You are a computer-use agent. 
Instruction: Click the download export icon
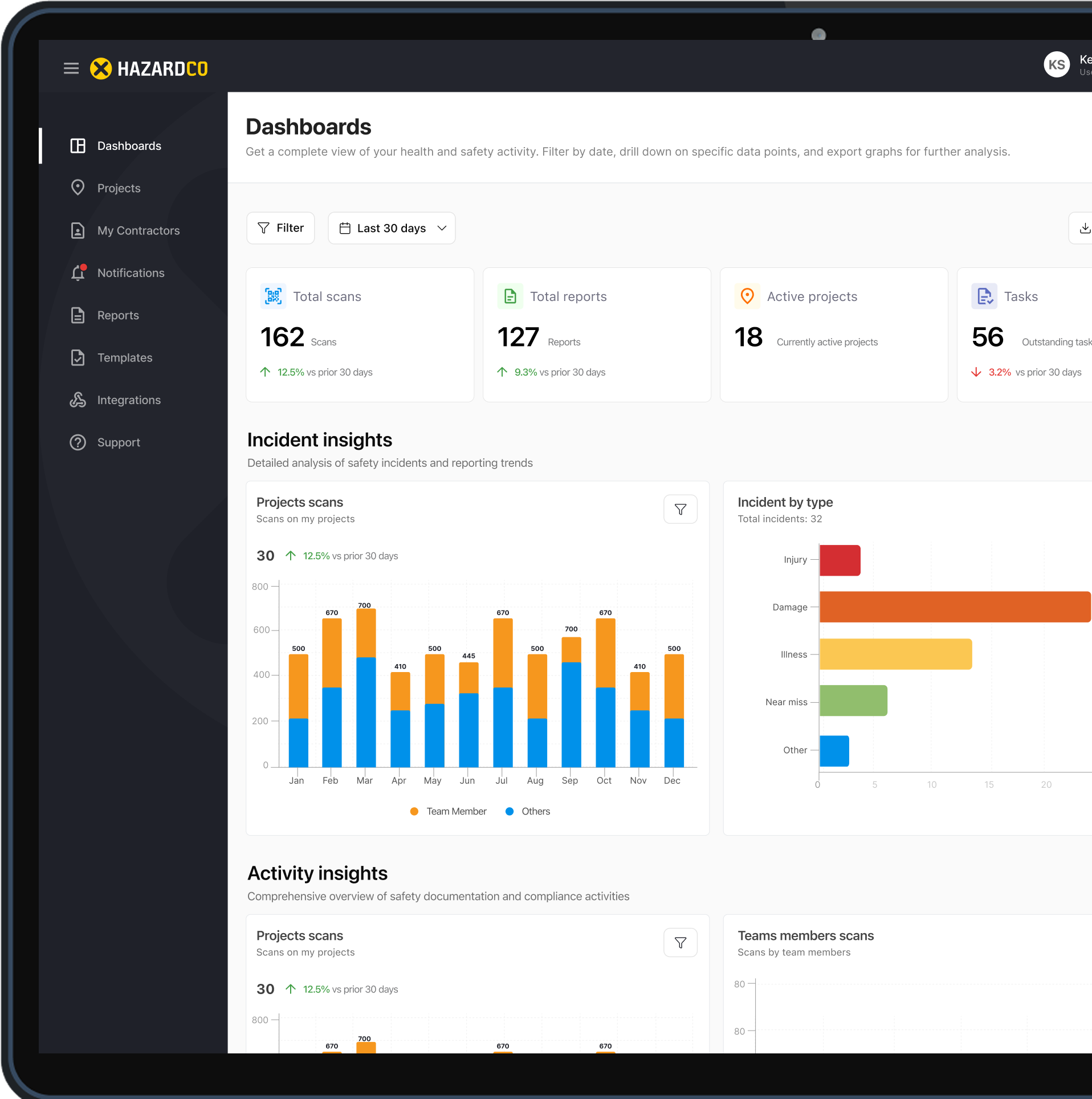pyautogui.click(x=1084, y=228)
